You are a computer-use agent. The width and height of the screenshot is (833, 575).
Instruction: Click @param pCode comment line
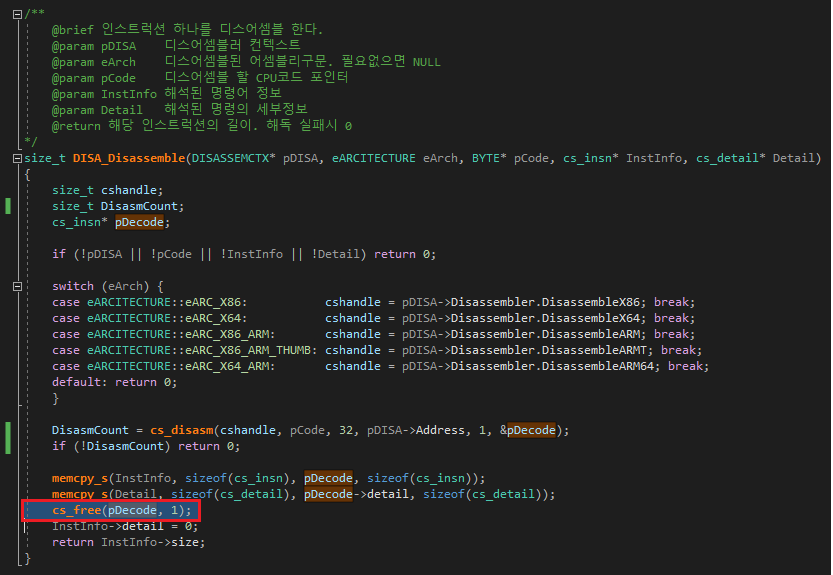point(200,78)
